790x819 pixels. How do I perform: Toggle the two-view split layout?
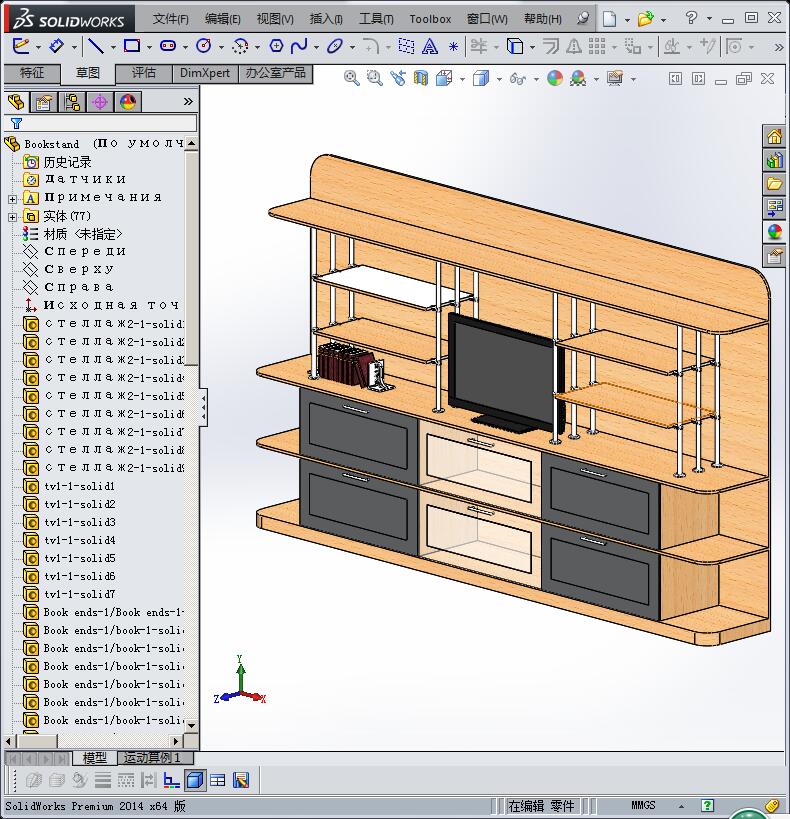(218, 780)
